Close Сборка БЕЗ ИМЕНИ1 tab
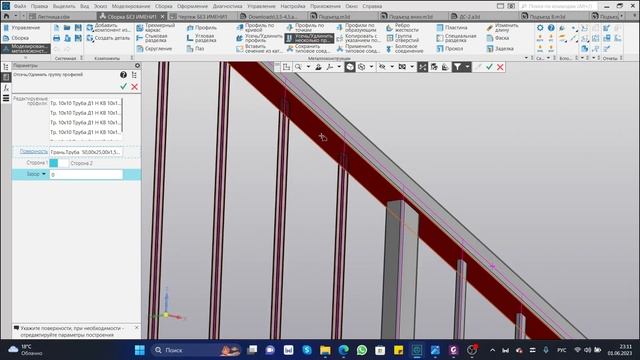 tap(162, 16)
